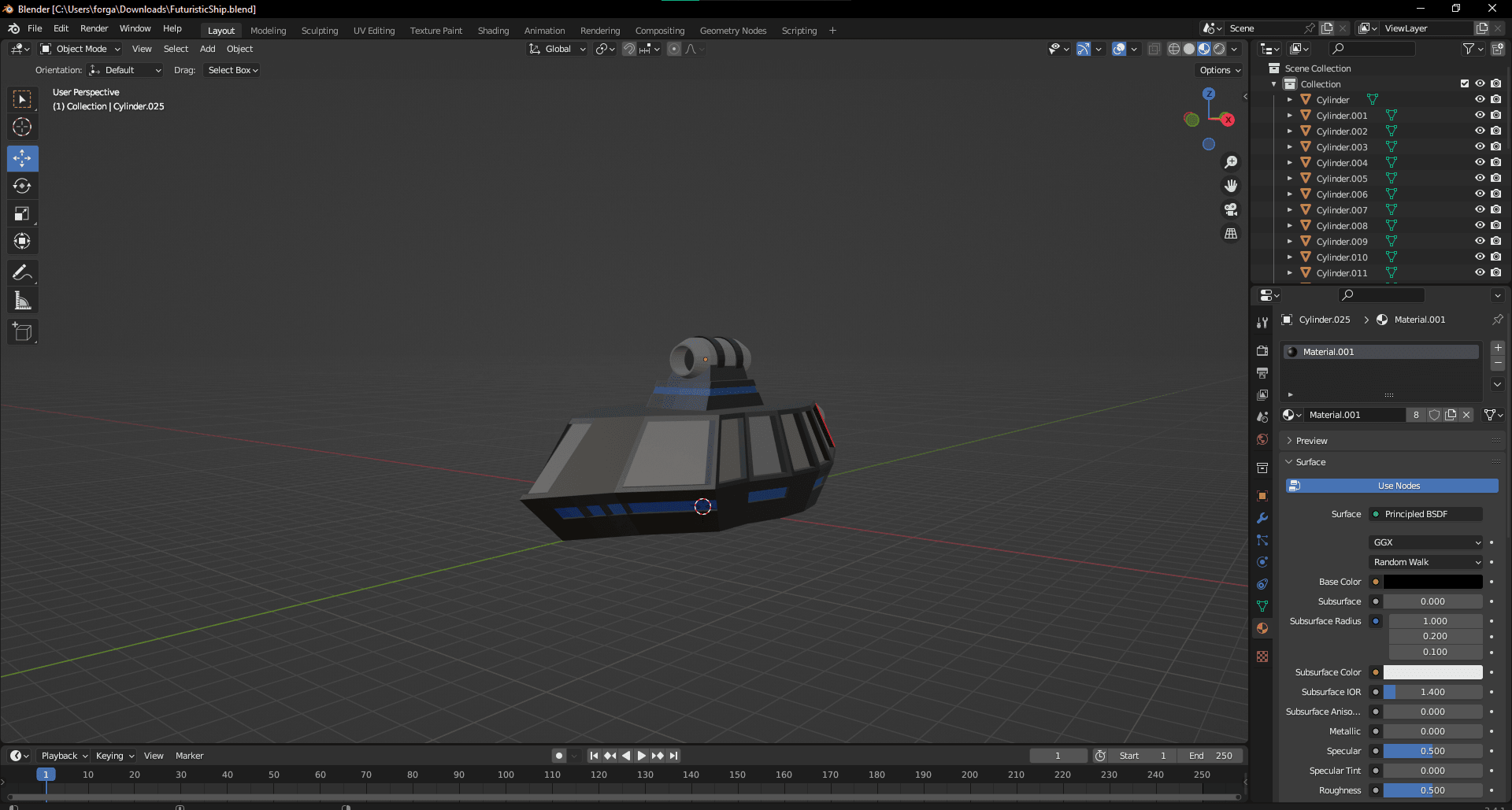Open the Physics properties tab
The width and height of the screenshot is (1512, 810).
click(x=1262, y=562)
